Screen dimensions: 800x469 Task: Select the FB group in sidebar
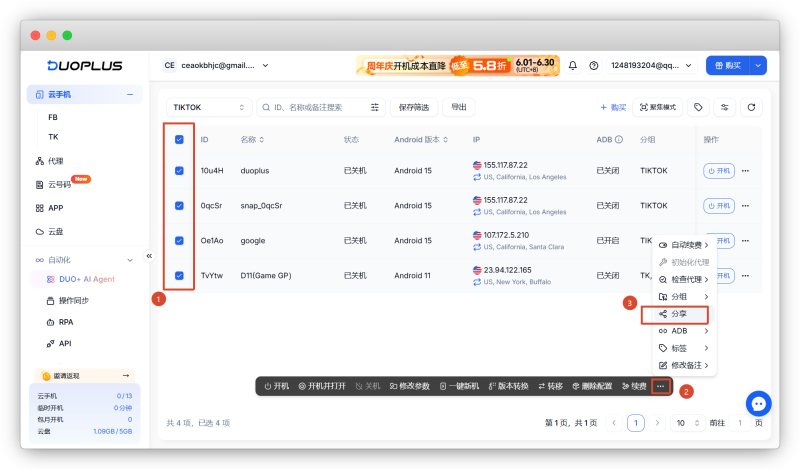pos(53,117)
